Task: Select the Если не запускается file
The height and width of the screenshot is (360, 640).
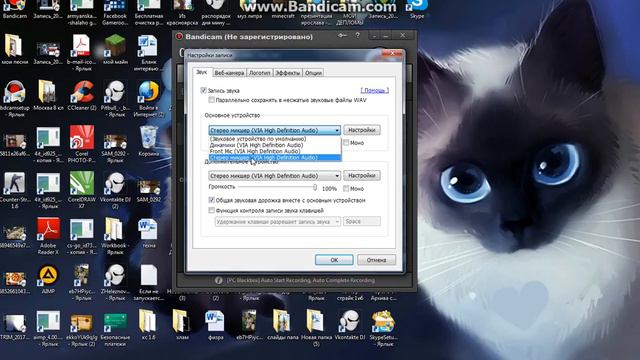Action: click(149, 282)
